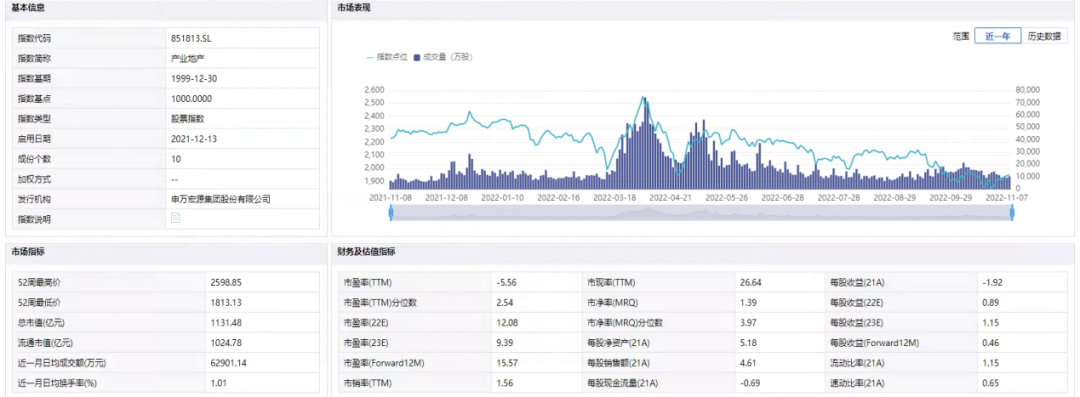1080x397 pixels.
Task: Click the 成份个数 value 10
Action: coord(176,159)
